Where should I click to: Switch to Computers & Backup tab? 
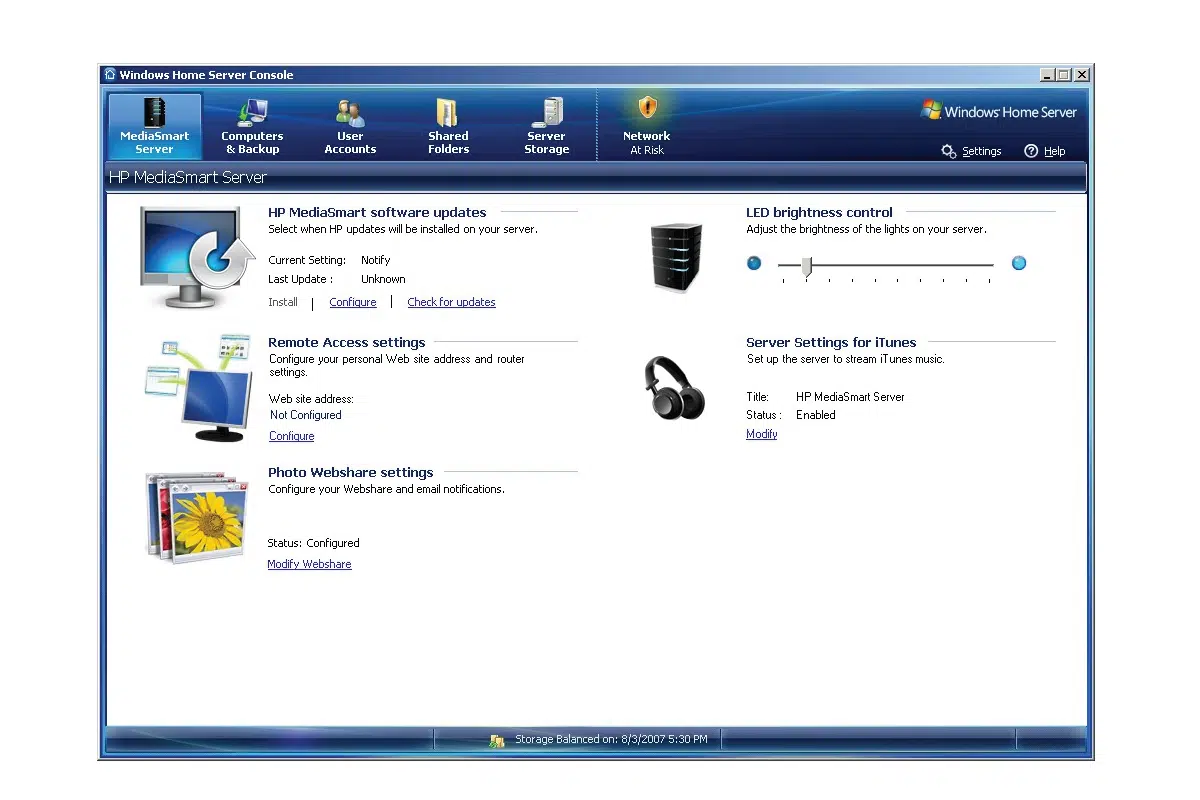pyautogui.click(x=252, y=126)
